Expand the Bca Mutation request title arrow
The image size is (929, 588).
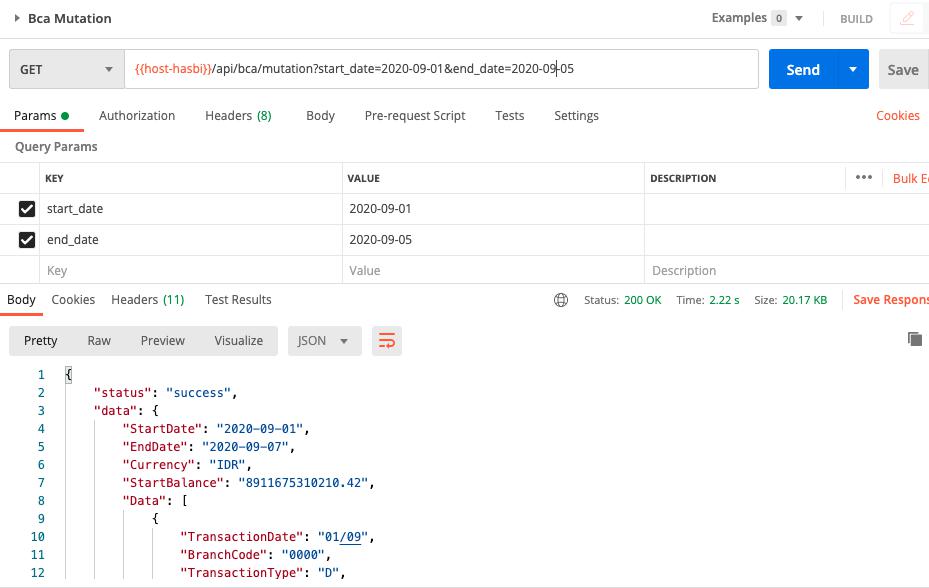(x=17, y=18)
